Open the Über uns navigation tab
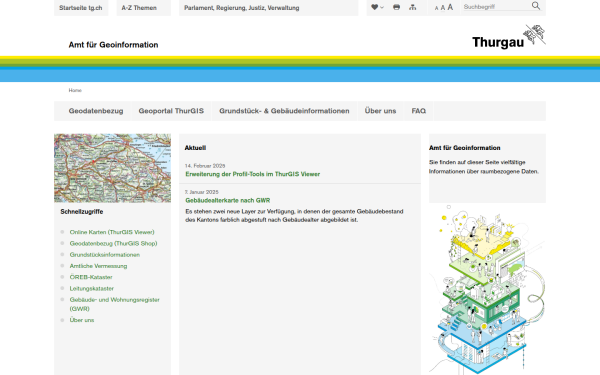Image resolution: width=600 pixels, height=375 pixels. (x=380, y=111)
